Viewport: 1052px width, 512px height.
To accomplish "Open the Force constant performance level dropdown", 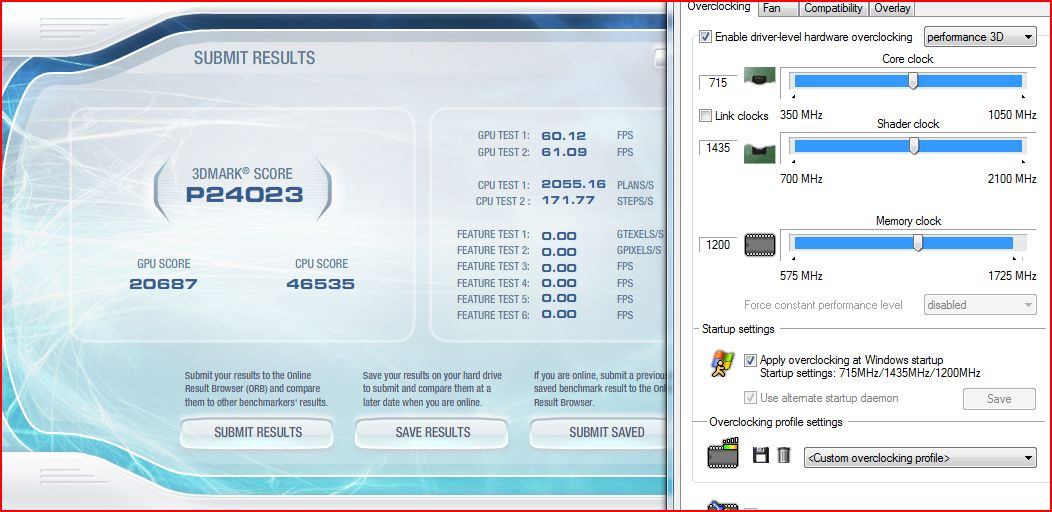I will click(x=980, y=305).
